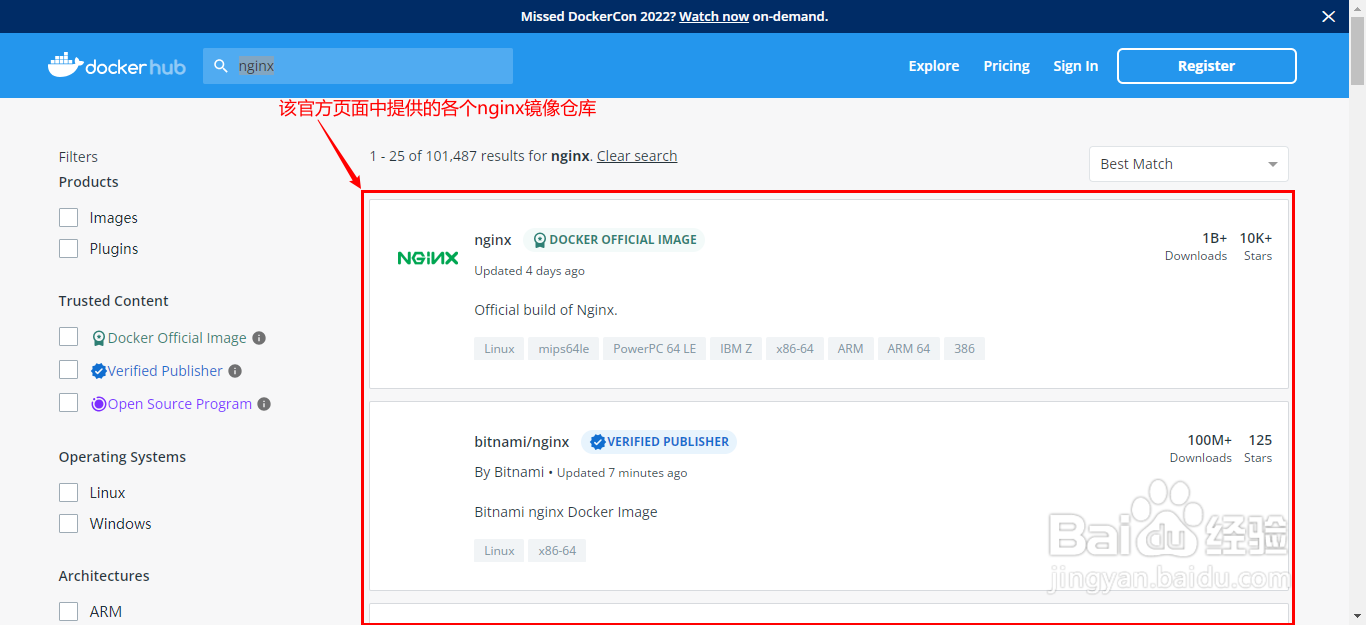Click the 'Updated 7 minutes ago' text
Image resolution: width=1366 pixels, height=625 pixels.
pos(622,473)
